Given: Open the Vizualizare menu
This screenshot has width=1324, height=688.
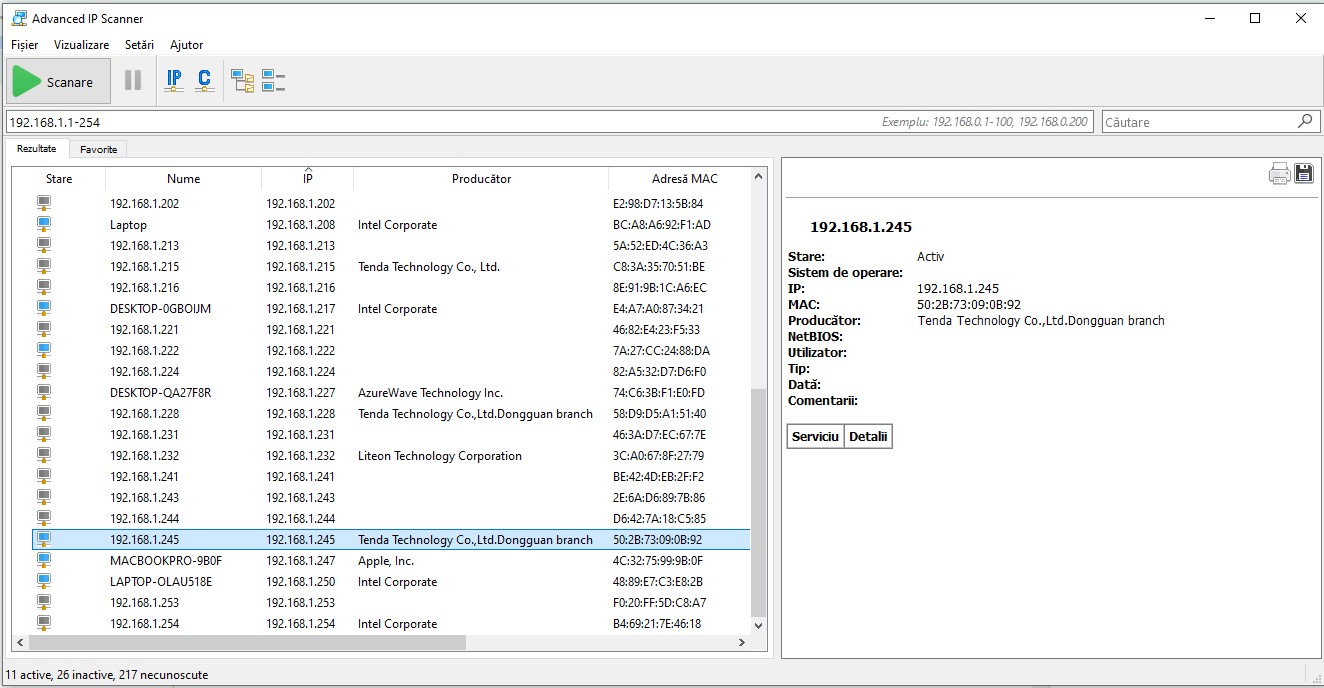Looking at the screenshot, I should point(82,45).
